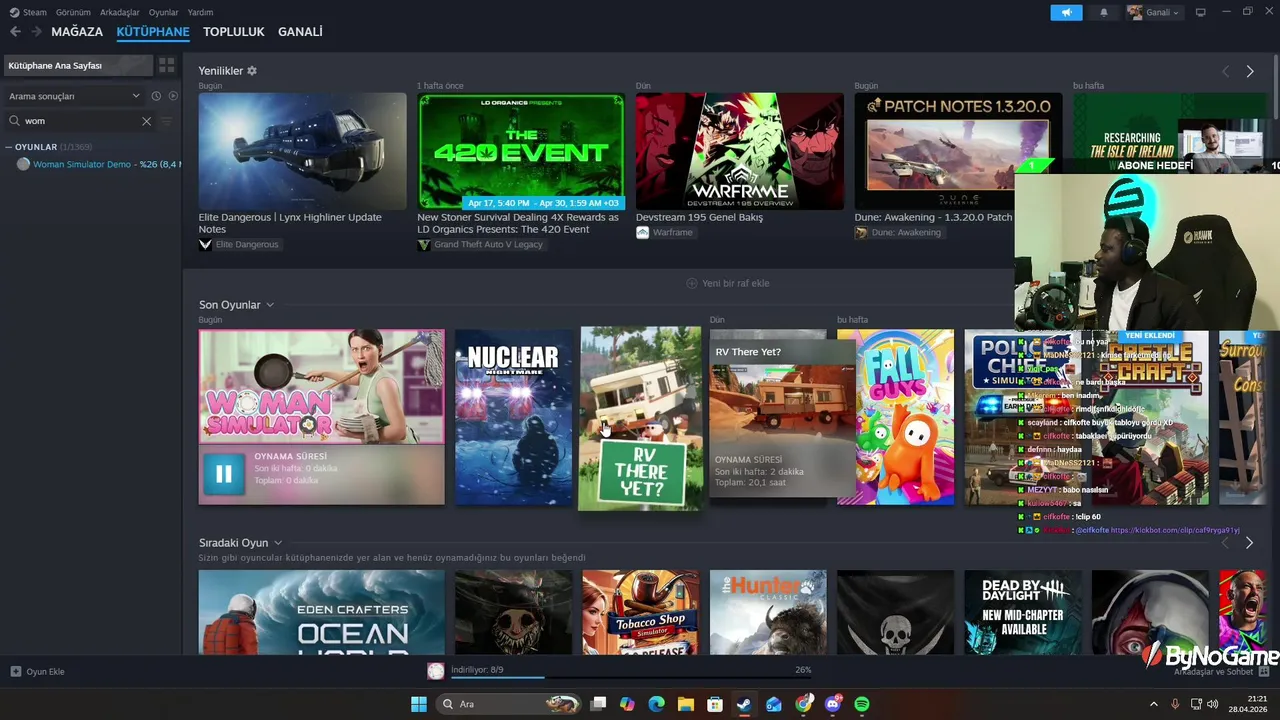Click Oyun Ekle button
The image size is (1280, 720).
[37, 671]
